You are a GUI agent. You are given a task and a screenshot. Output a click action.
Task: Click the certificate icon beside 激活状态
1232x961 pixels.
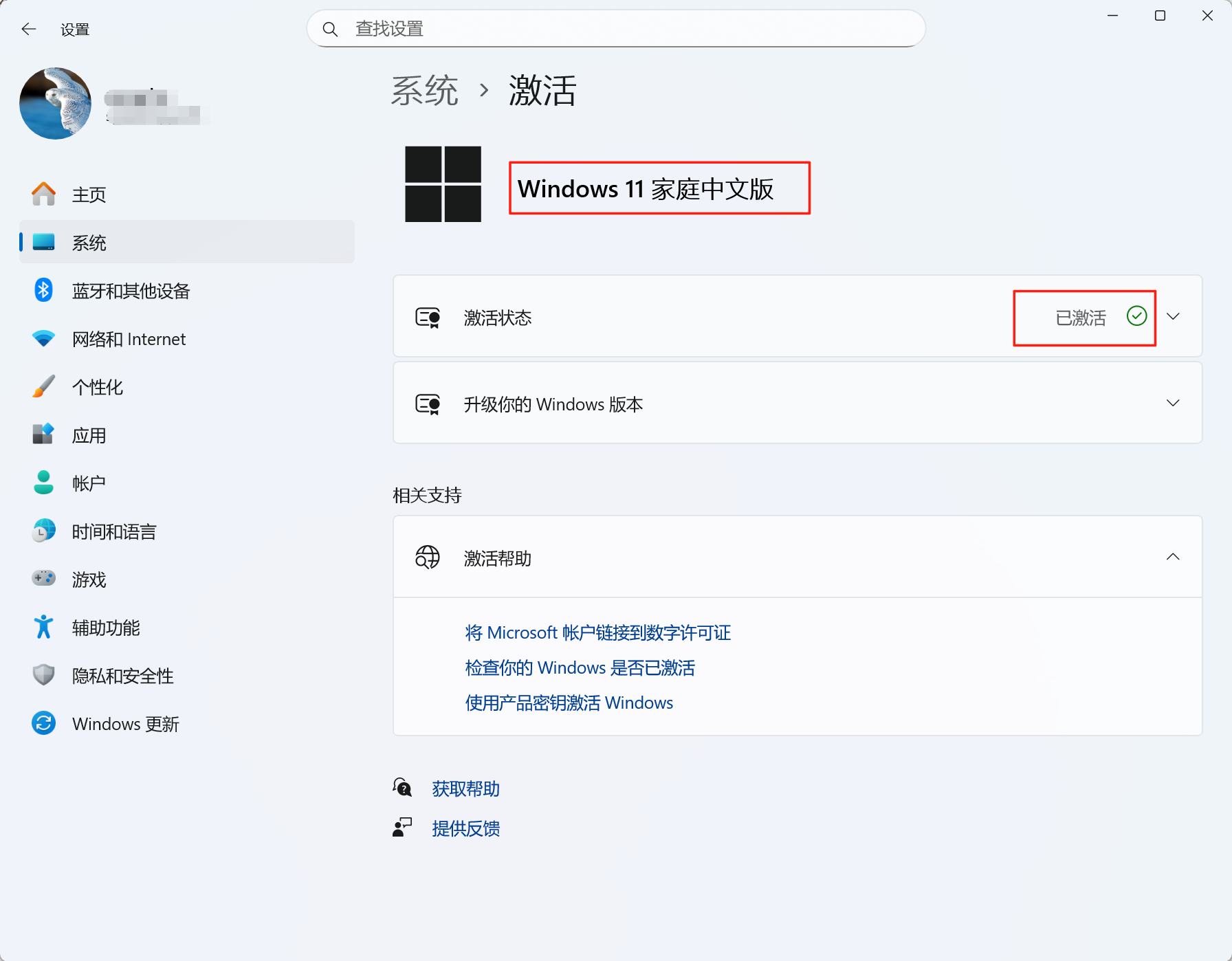(x=428, y=318)
